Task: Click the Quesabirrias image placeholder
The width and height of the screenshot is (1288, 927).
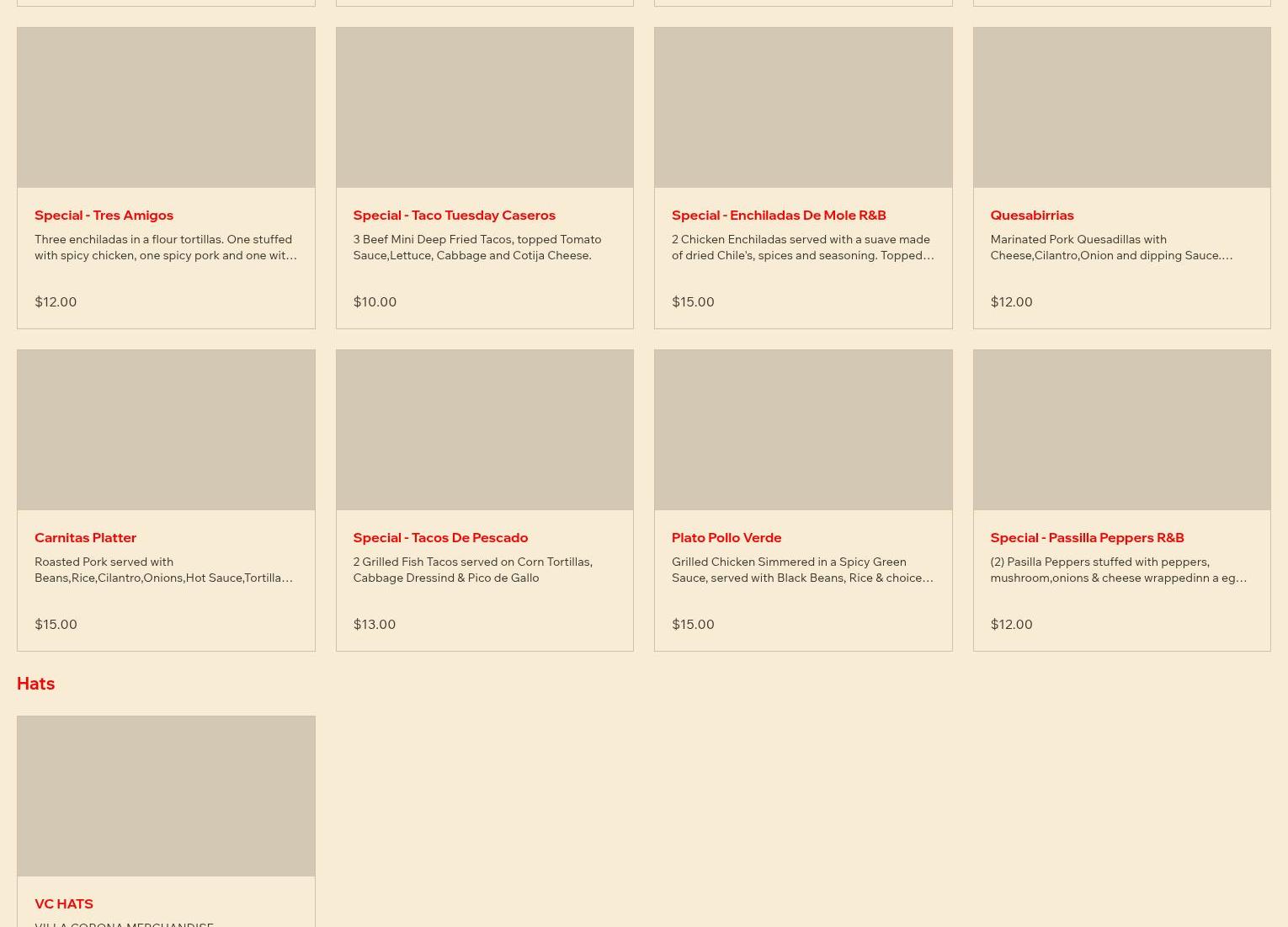Action: (x=1121, y=107)
